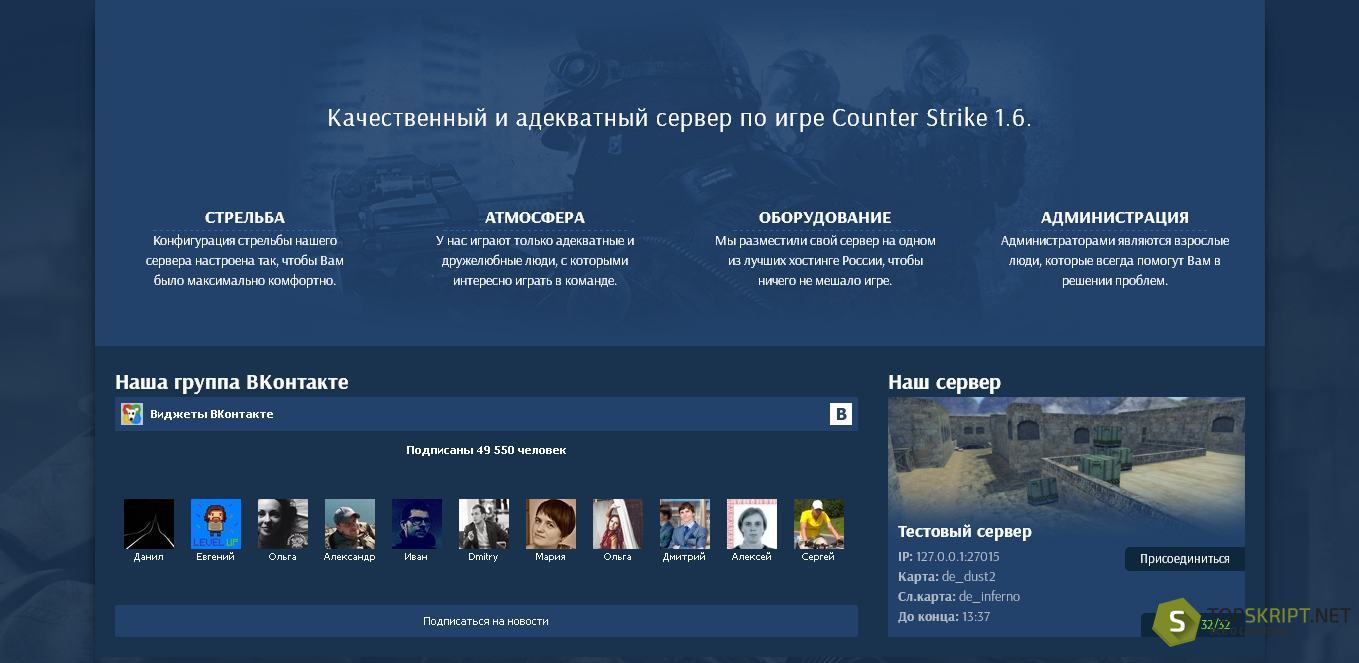Viewport: 1359px width, 663px height.
Task: Click the АТМОСФЕРА feature heading
Action: (535, 217)
